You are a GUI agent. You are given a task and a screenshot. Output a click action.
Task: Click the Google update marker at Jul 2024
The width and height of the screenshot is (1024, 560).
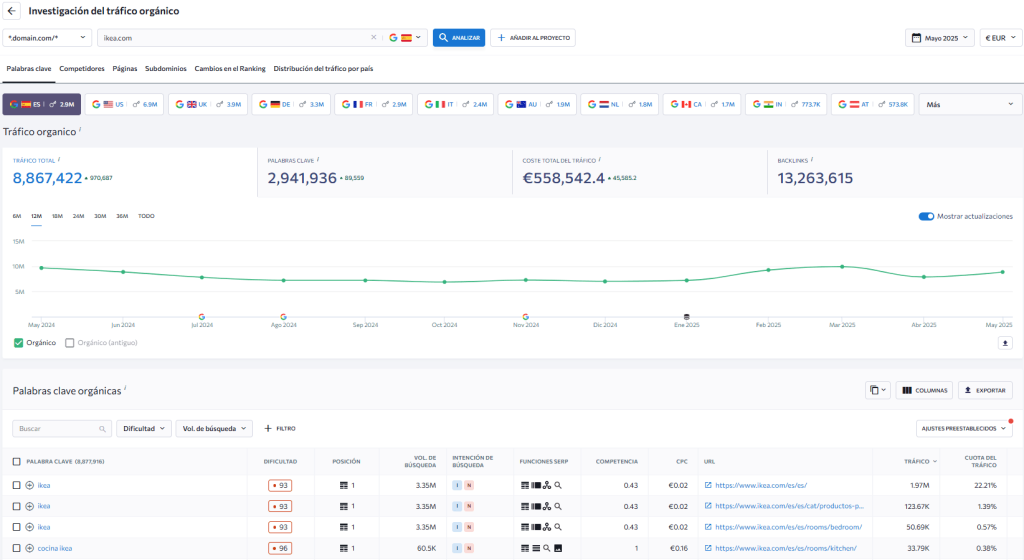[202, 317]
